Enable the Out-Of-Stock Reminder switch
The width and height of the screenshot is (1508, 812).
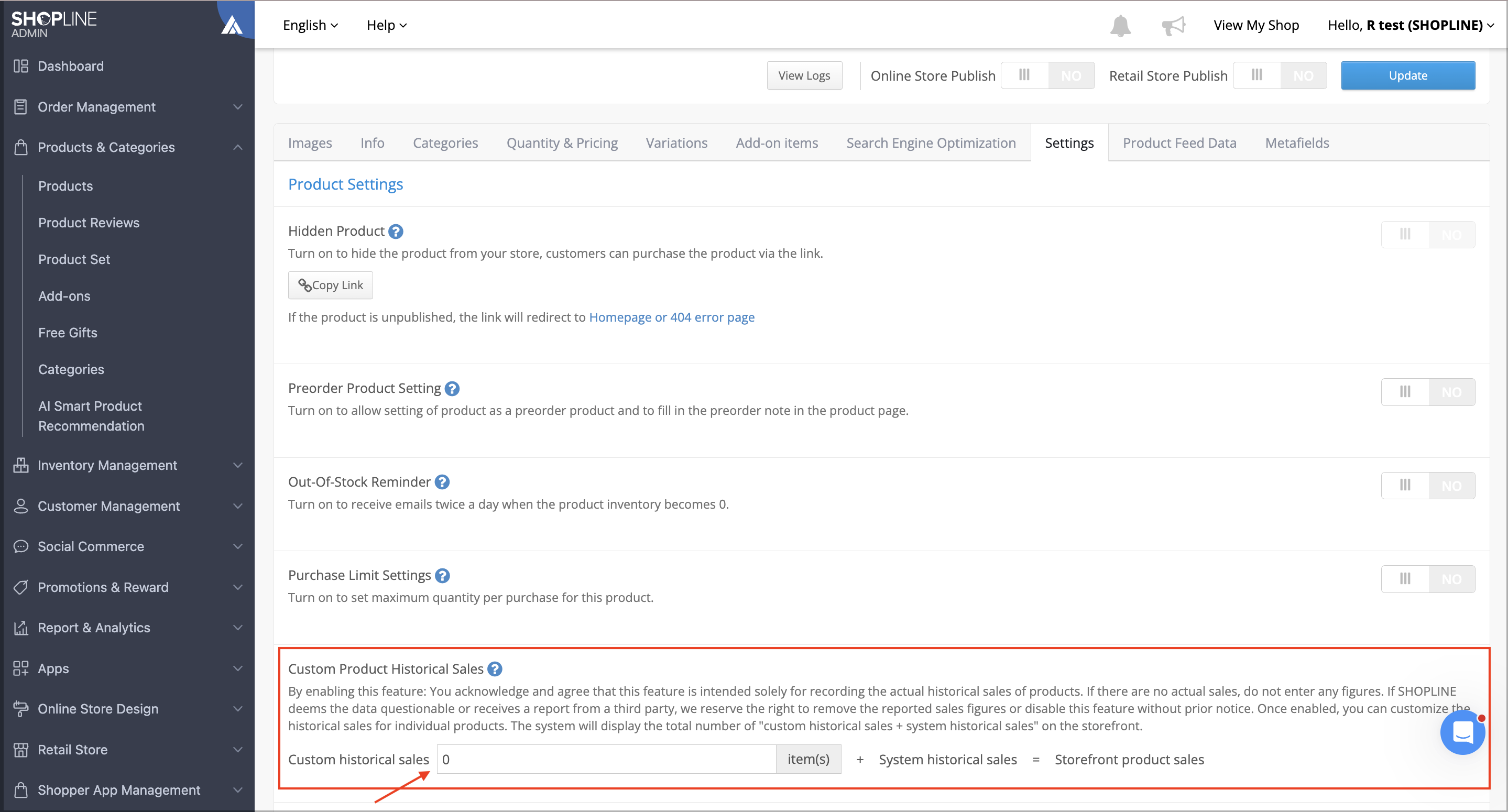pyautogui.click(x=1428, y=485)
